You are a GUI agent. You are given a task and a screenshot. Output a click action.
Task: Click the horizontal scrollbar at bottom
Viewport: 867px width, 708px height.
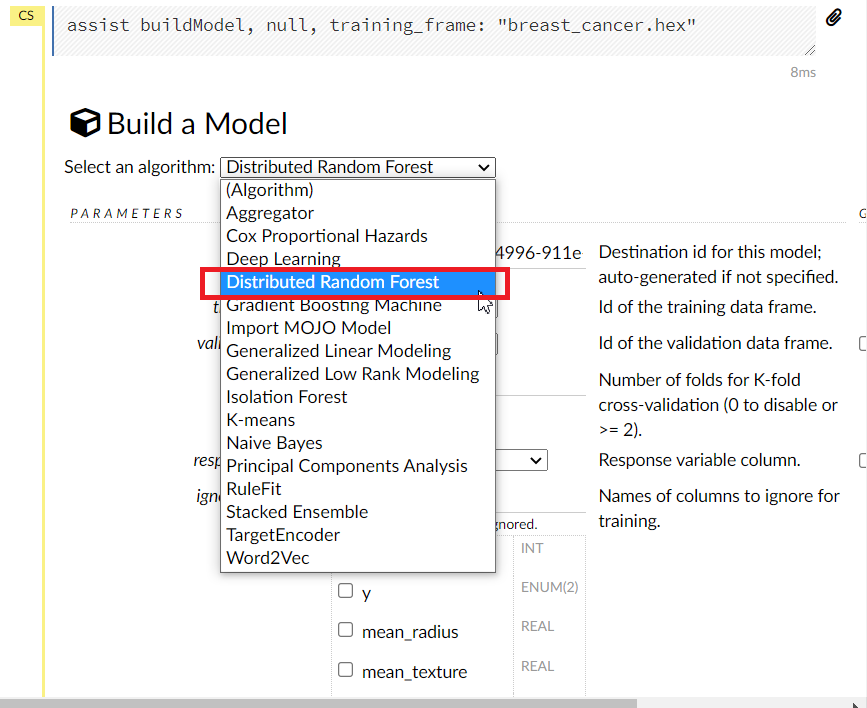[400, 702]
